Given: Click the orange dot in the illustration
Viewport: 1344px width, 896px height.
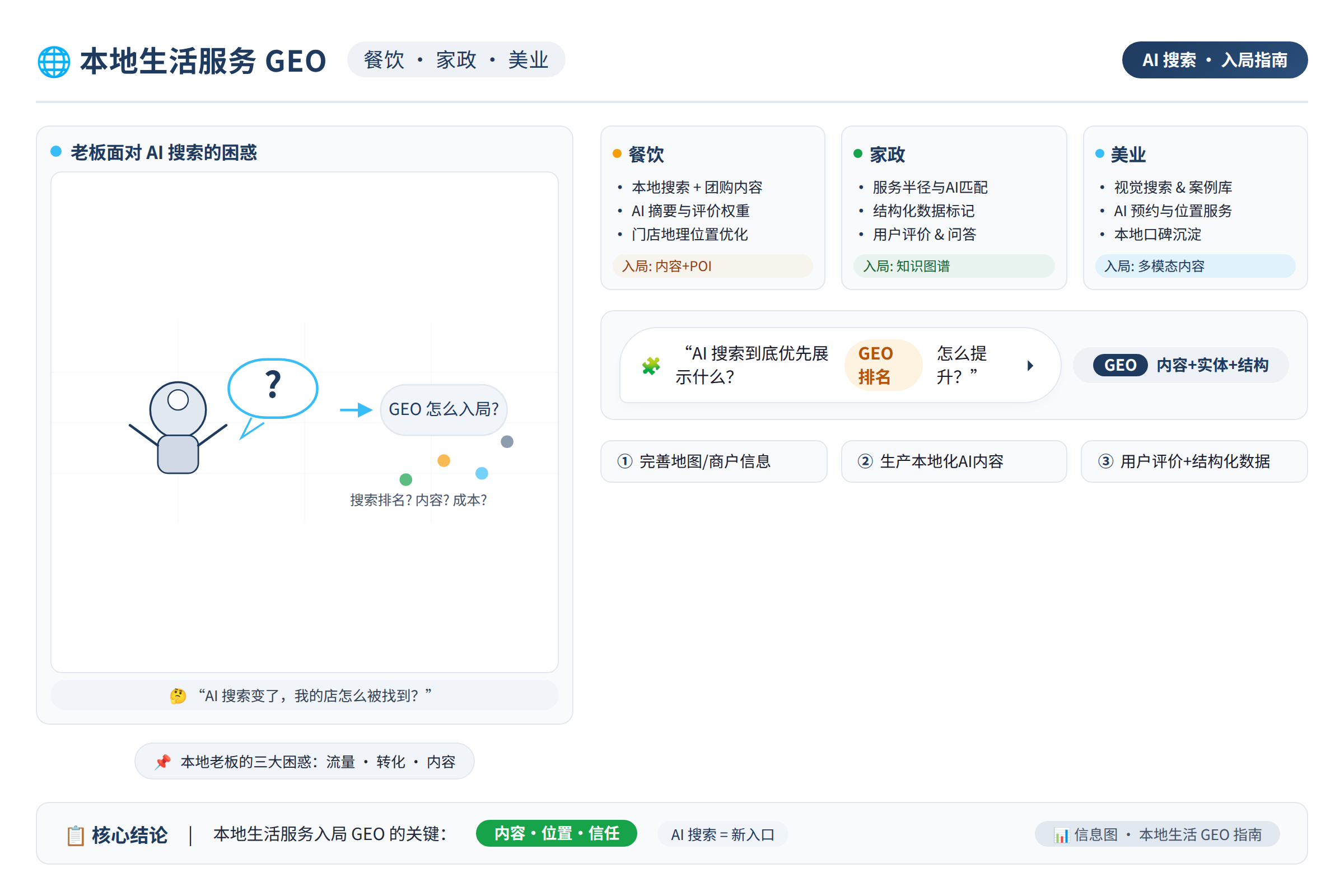Looking at the screenshot, I should pos(444,460).
